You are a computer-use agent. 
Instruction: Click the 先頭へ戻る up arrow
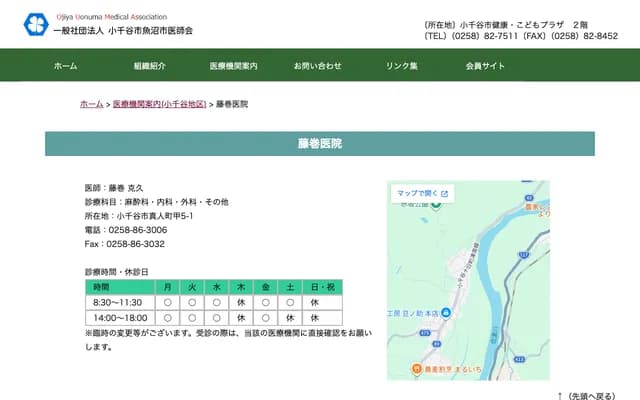[560, 395]
